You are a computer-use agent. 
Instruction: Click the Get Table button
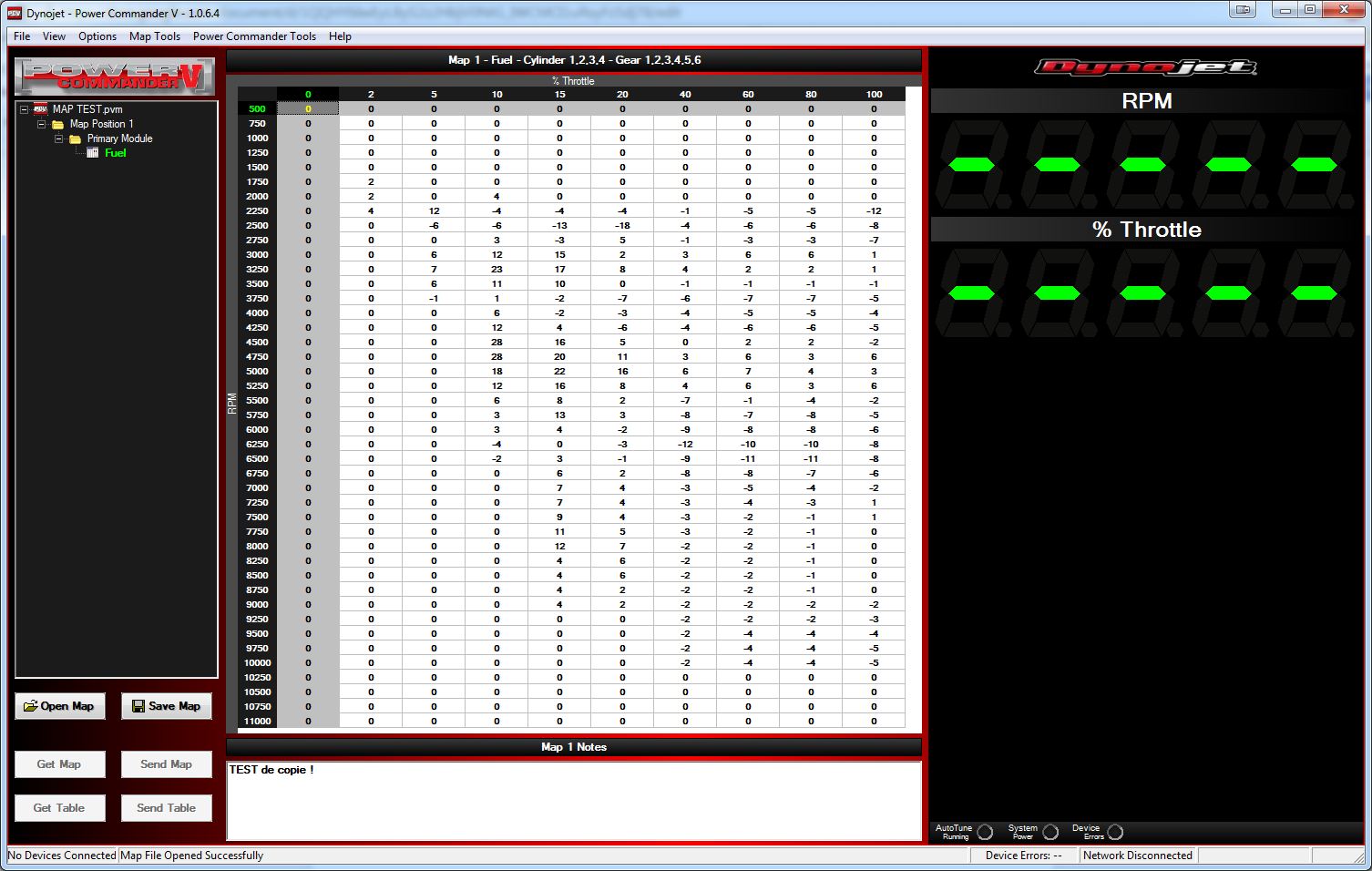[60, 808]
